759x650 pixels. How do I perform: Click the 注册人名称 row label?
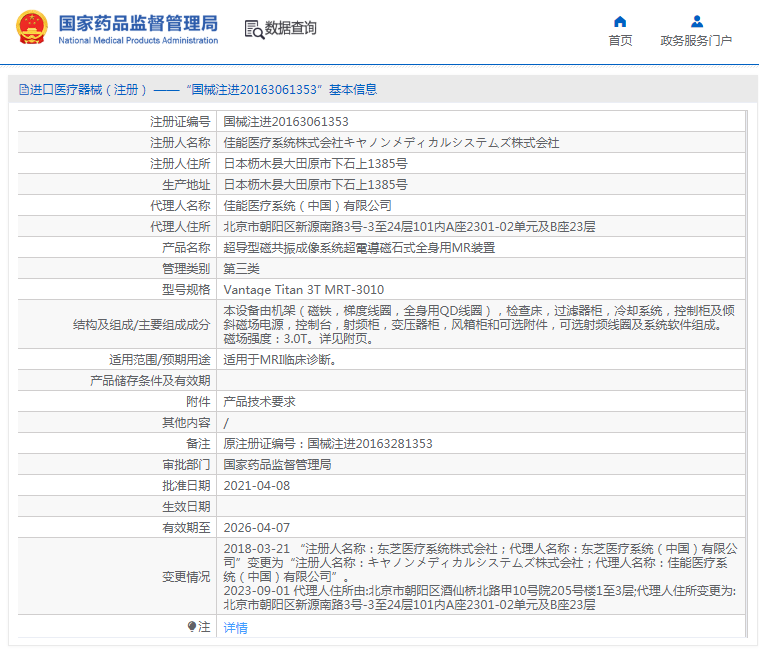pyautogui.click(x=180, y=143)
